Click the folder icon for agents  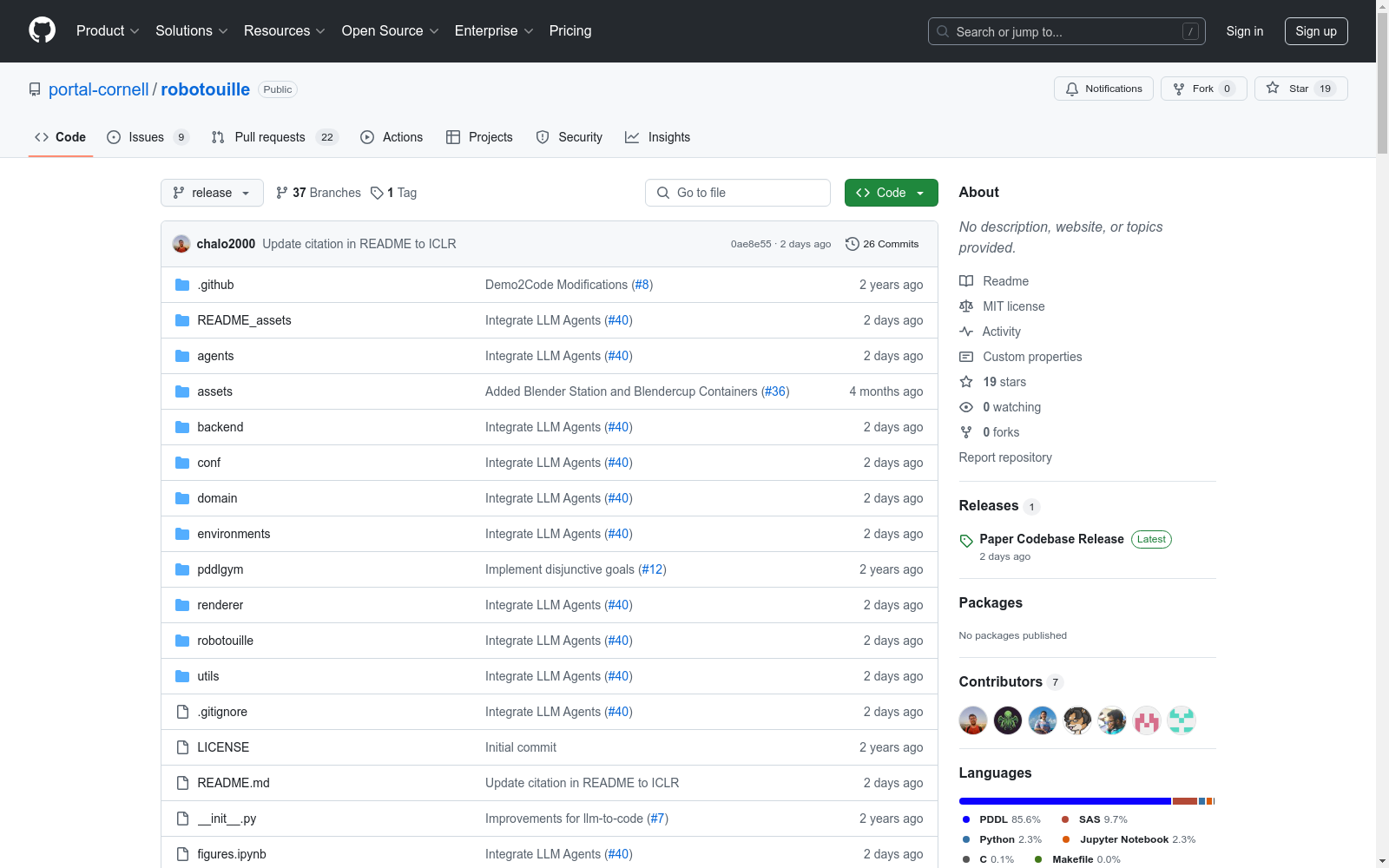point(182,356)
